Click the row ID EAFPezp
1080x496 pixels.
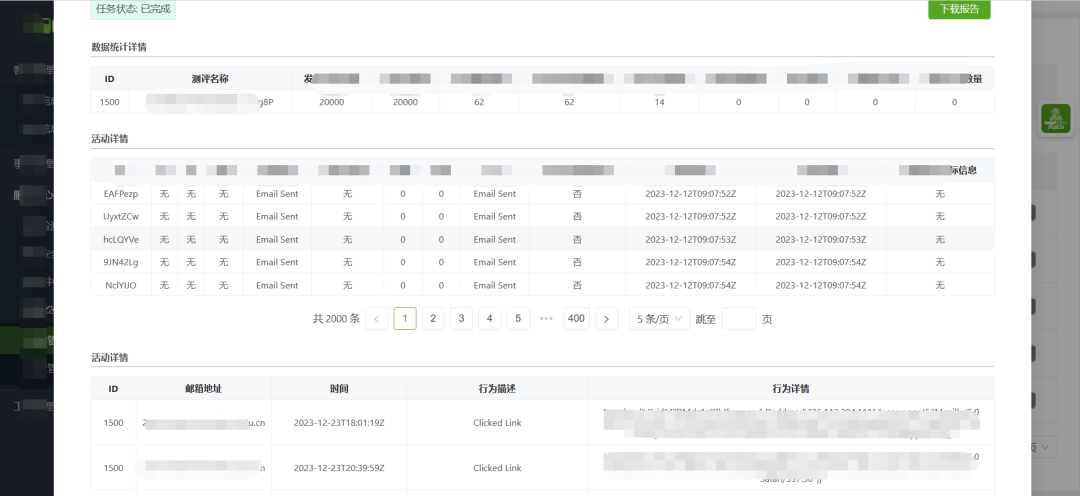coord(121,194)
